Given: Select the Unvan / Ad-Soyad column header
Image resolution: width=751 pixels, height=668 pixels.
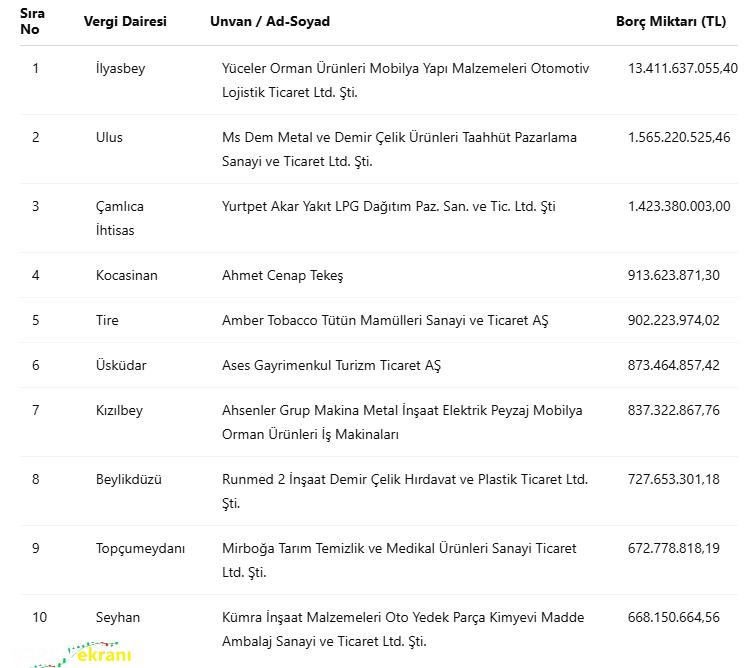Looking at the screenshot, I should [x=269, y=21].
